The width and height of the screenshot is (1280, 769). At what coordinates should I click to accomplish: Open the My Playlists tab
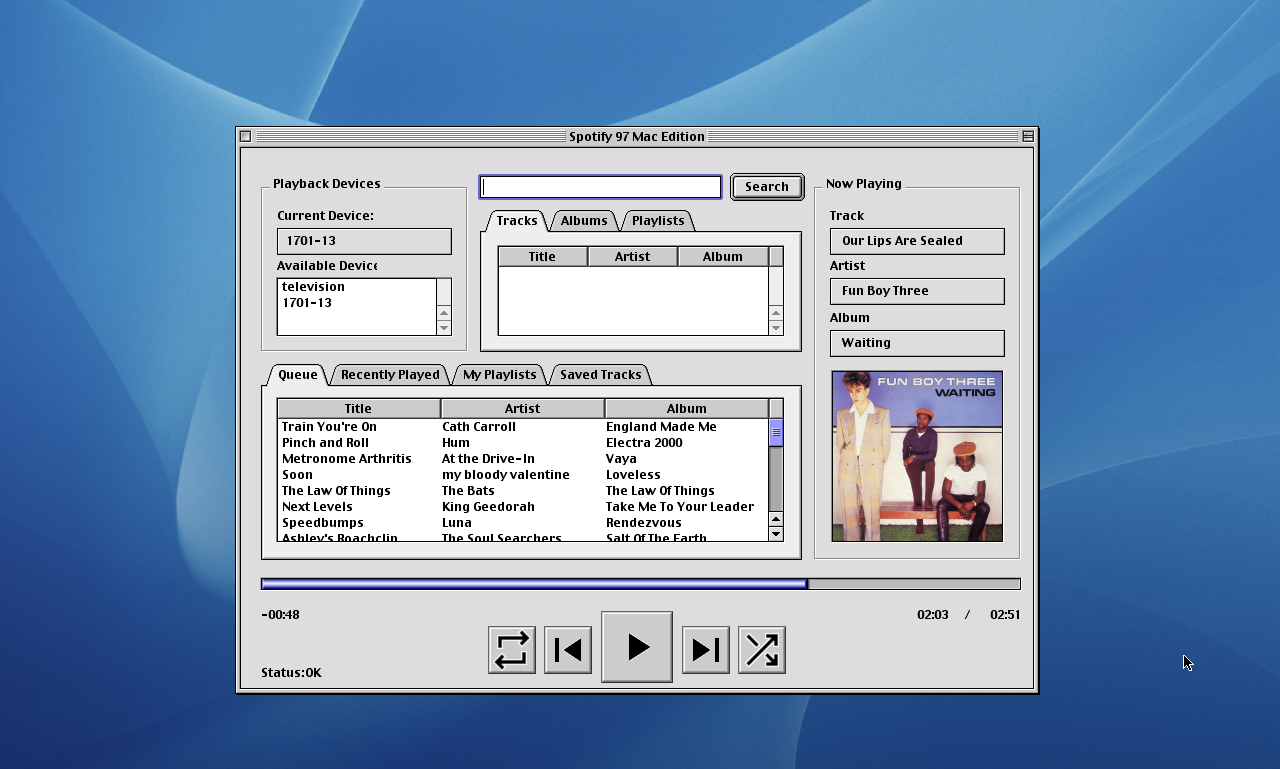pyautogui.click(x=499, y=375)
